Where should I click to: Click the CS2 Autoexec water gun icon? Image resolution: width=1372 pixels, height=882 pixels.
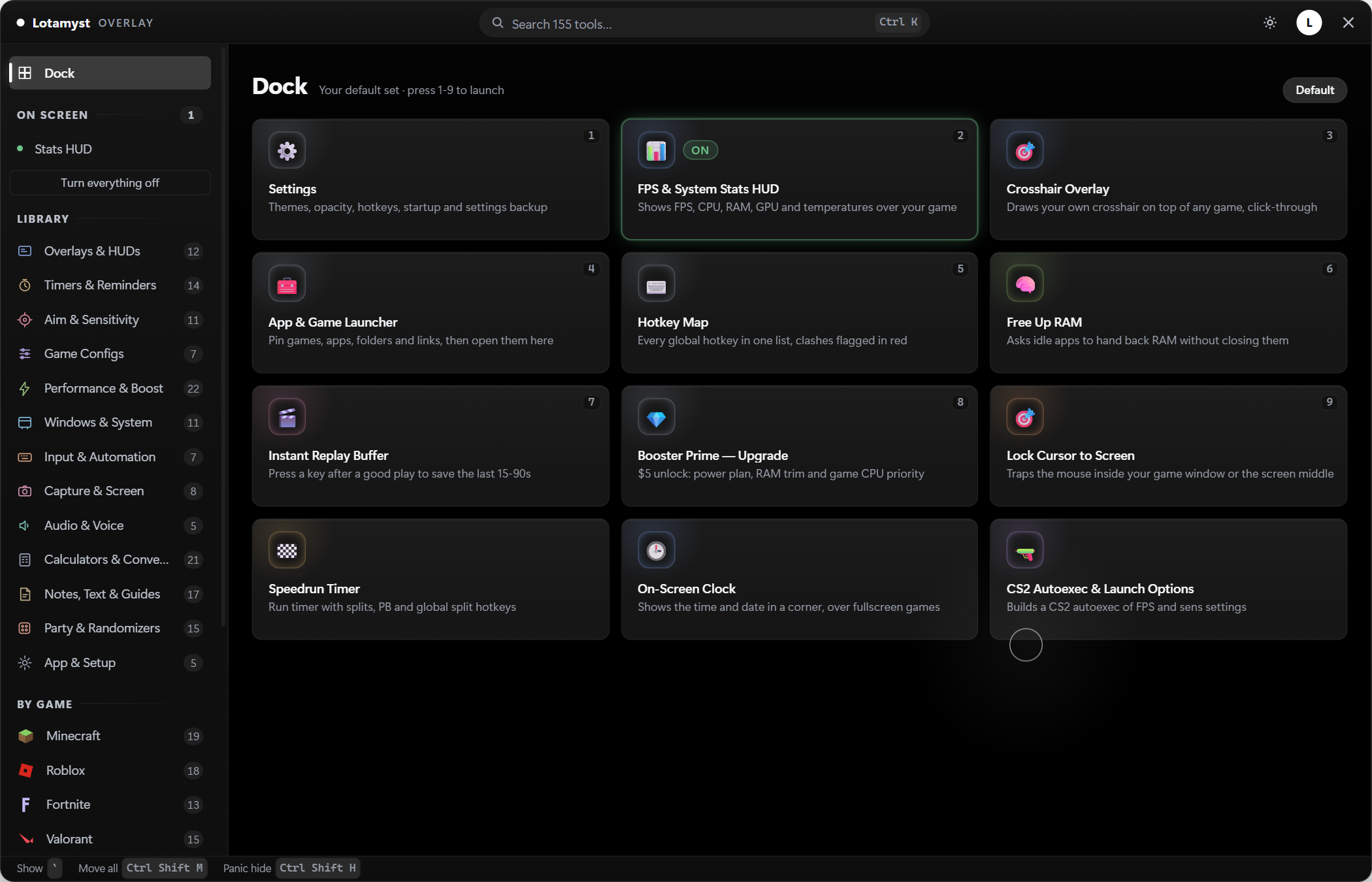(x=1024, y=551)
